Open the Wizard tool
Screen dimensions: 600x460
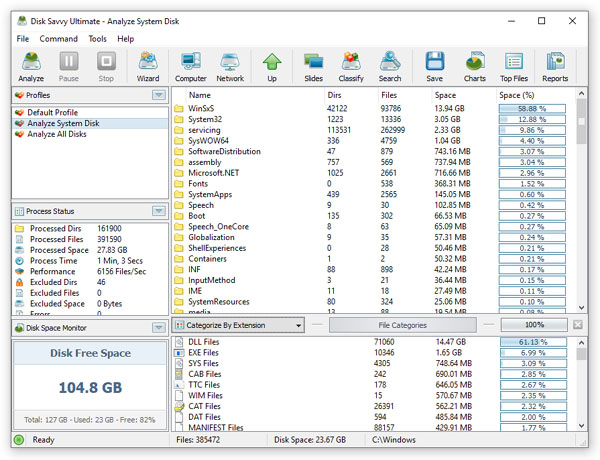pyautogui.click(x=148, y=67)
